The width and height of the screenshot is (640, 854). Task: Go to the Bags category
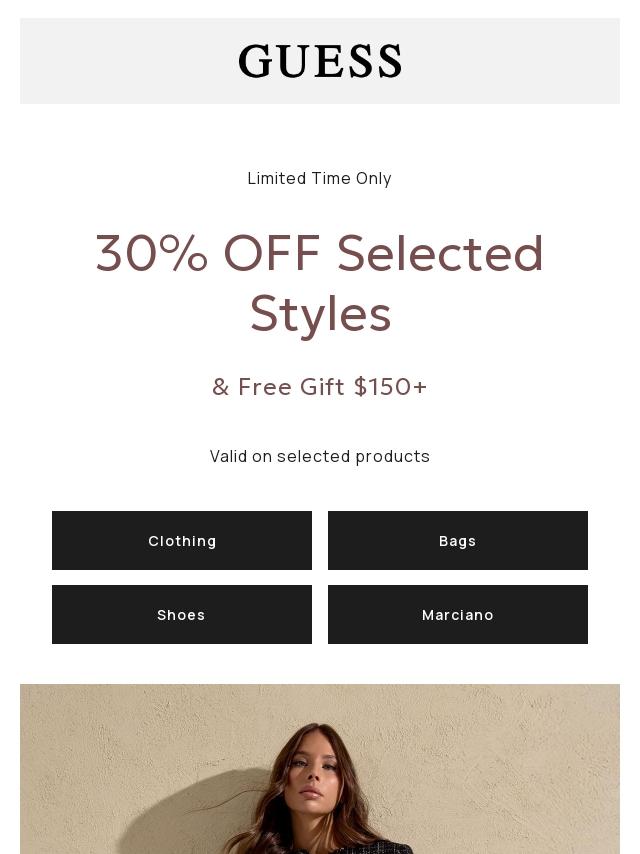(458, 541)
